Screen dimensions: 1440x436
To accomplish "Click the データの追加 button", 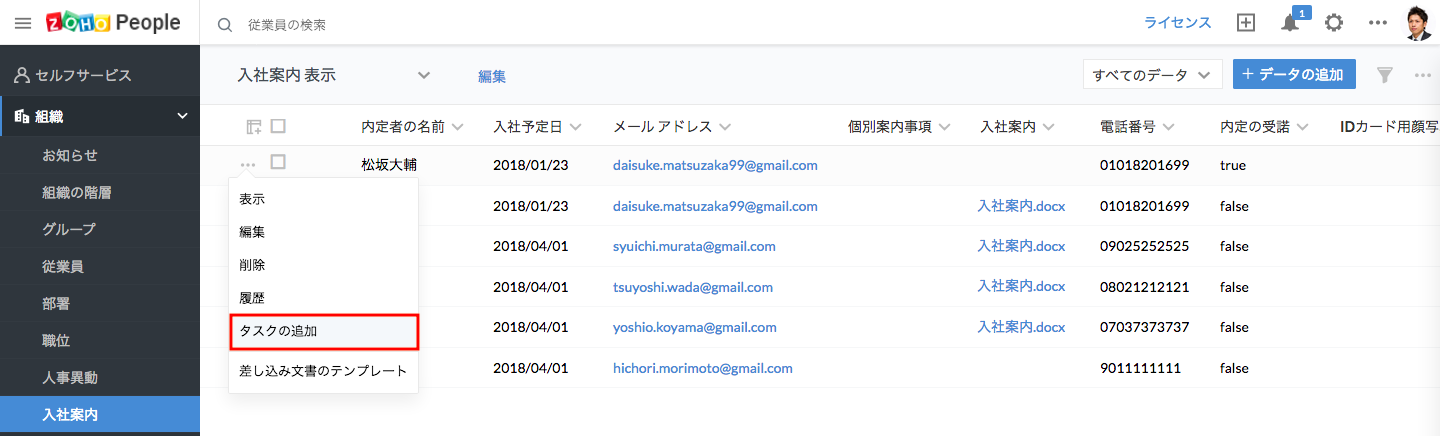I will pos(1294,75).
